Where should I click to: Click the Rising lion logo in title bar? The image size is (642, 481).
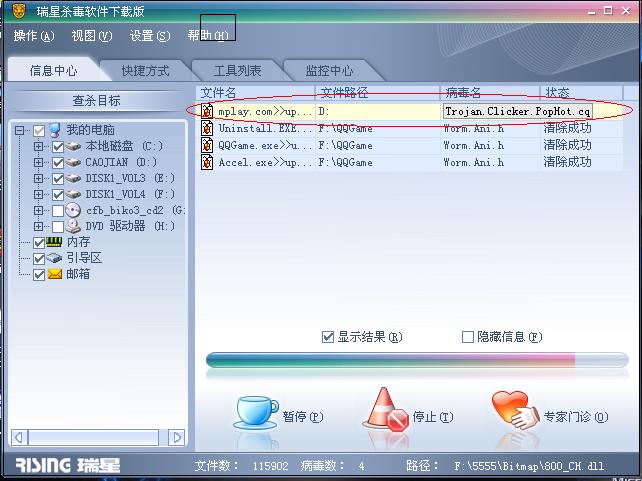point(19,11)
